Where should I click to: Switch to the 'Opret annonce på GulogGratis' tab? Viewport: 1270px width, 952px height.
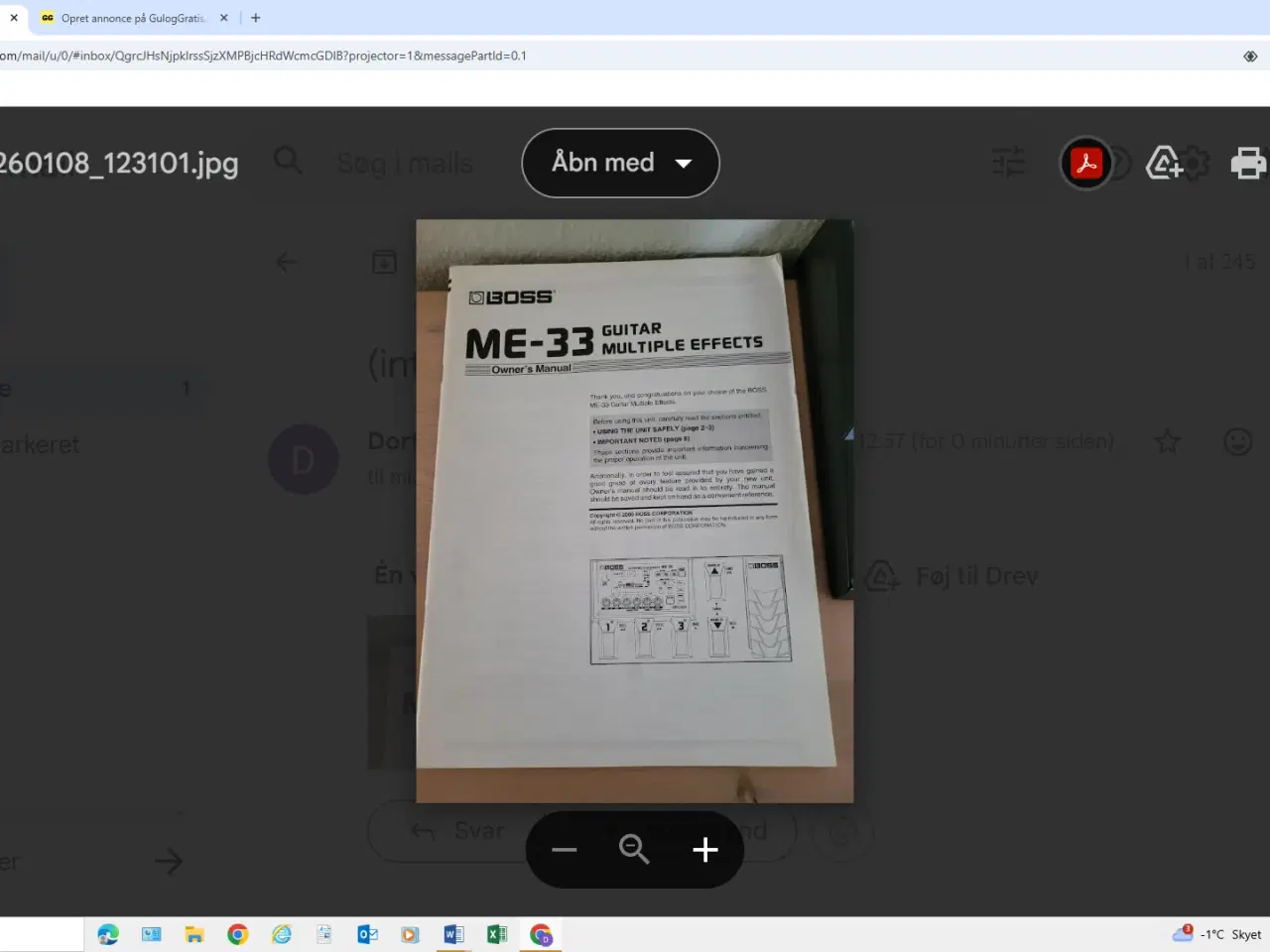(x=129, y=18)
